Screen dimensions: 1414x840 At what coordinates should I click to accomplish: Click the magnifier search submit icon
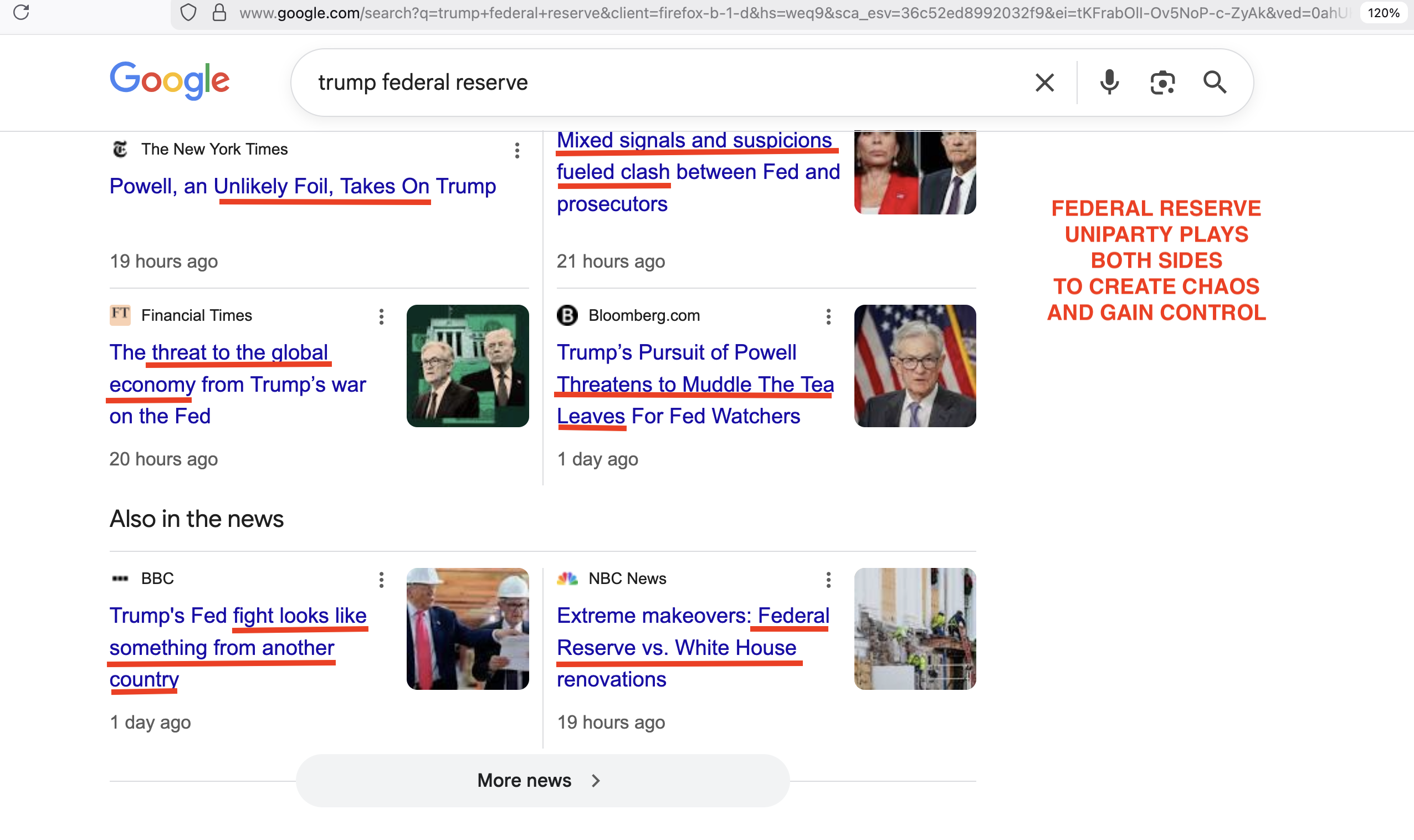(x=1214, y=83)
